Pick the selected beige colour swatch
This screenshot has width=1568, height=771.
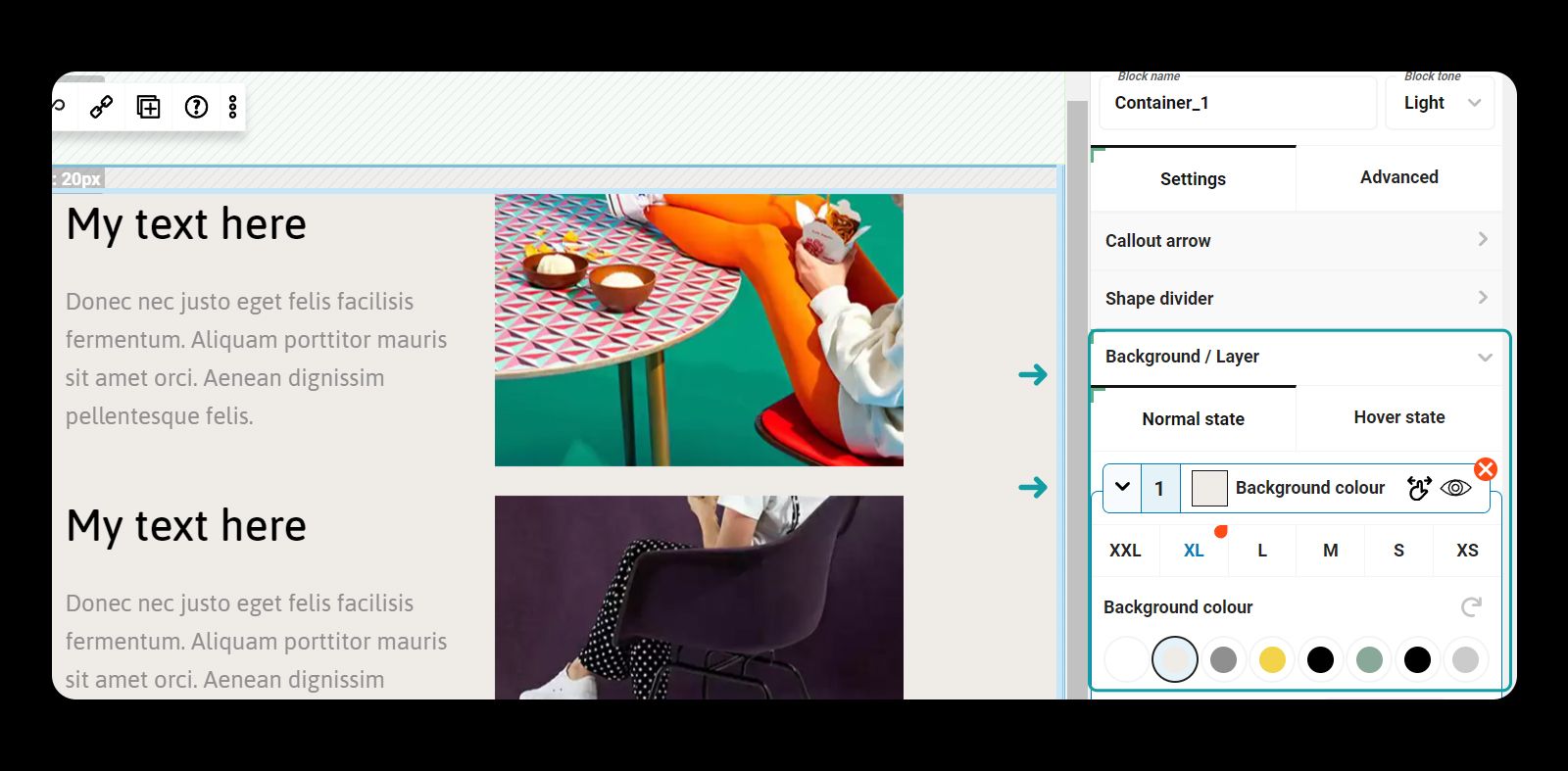tap(1175, 659)
